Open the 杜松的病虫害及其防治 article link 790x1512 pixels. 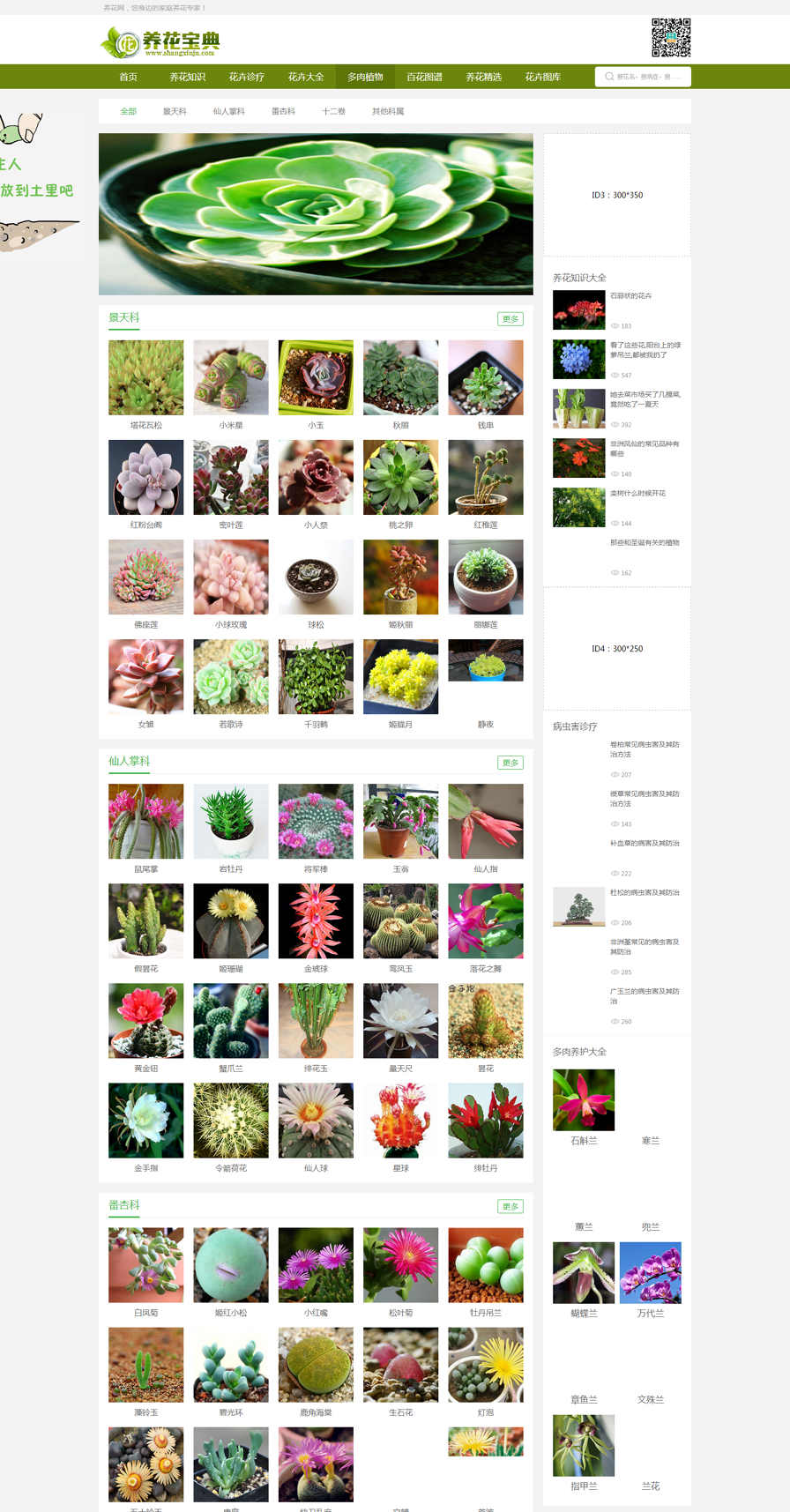point(645,892)
